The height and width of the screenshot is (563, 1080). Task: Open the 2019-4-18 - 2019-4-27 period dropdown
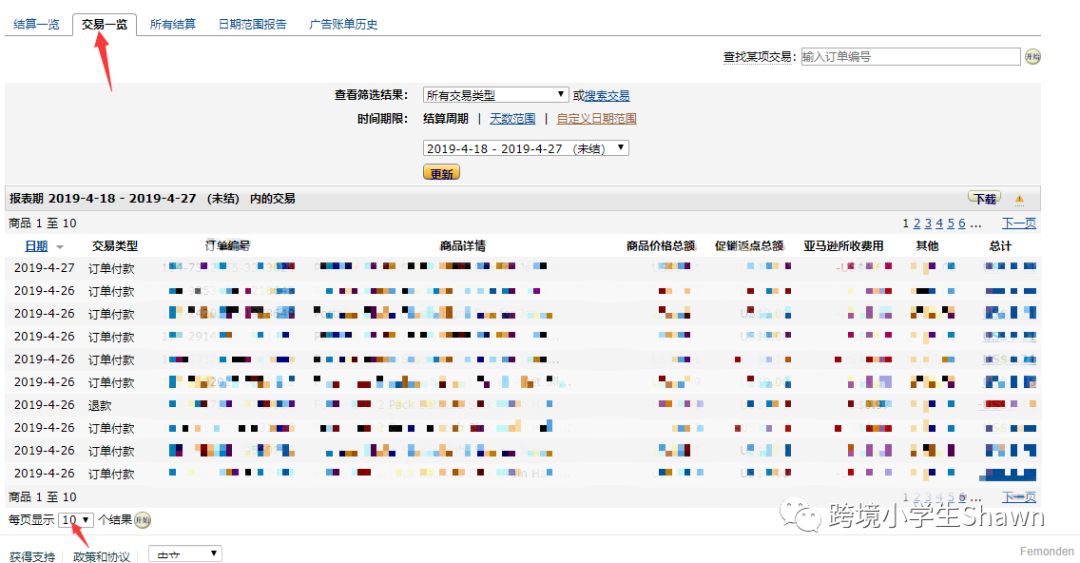[x=526, y=148]
